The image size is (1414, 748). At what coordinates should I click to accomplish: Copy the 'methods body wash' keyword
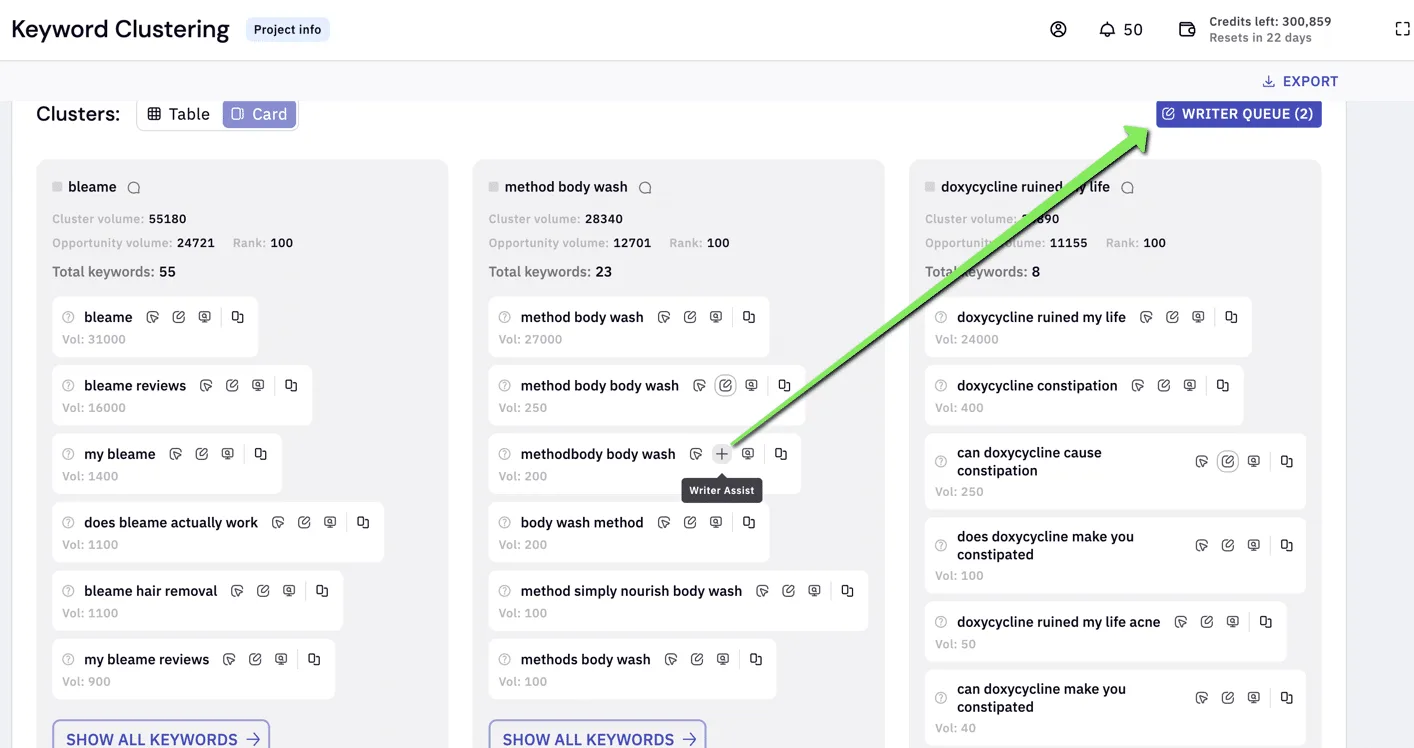[756, 659]
